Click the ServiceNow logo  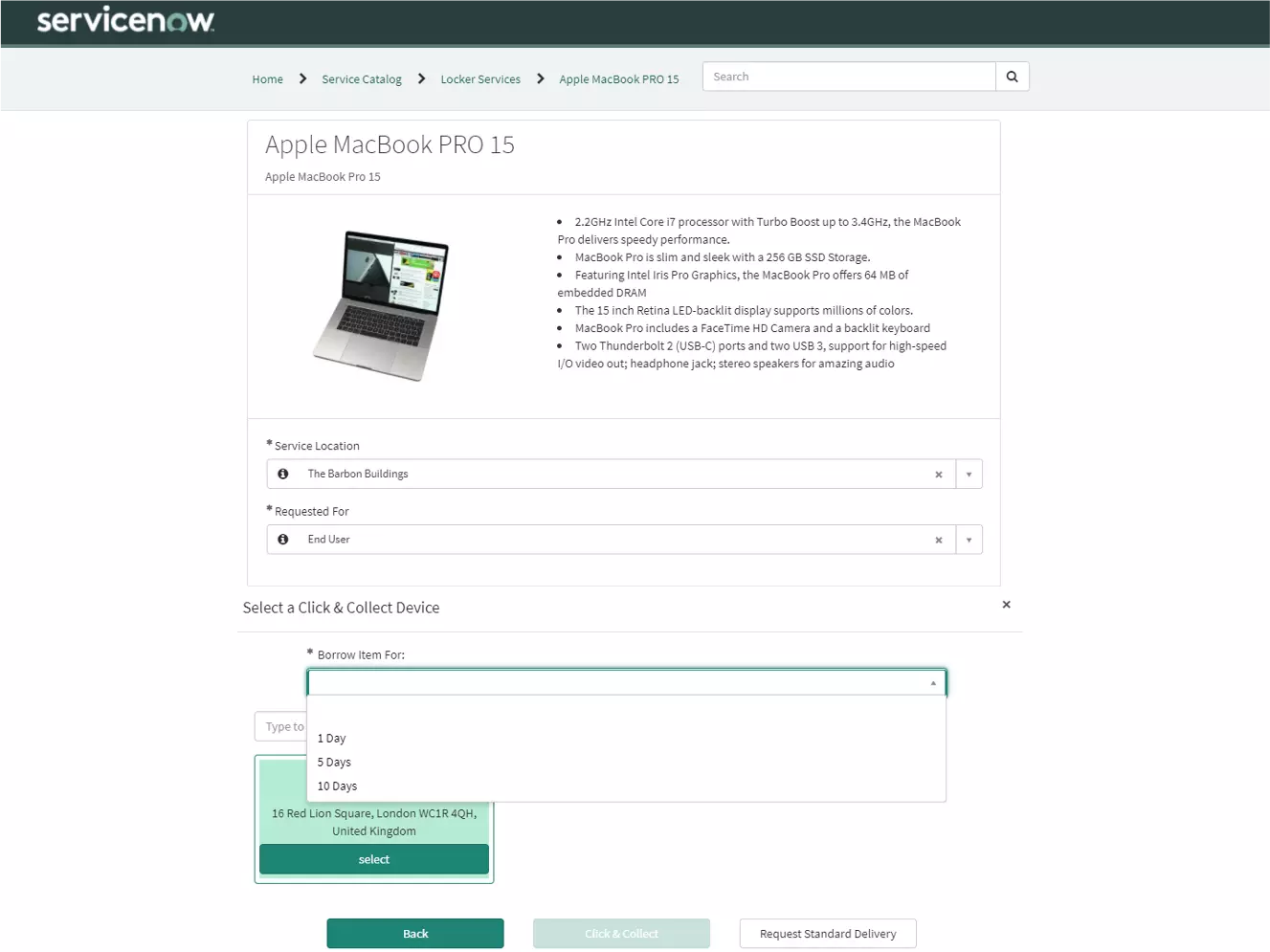coord(125,20)
